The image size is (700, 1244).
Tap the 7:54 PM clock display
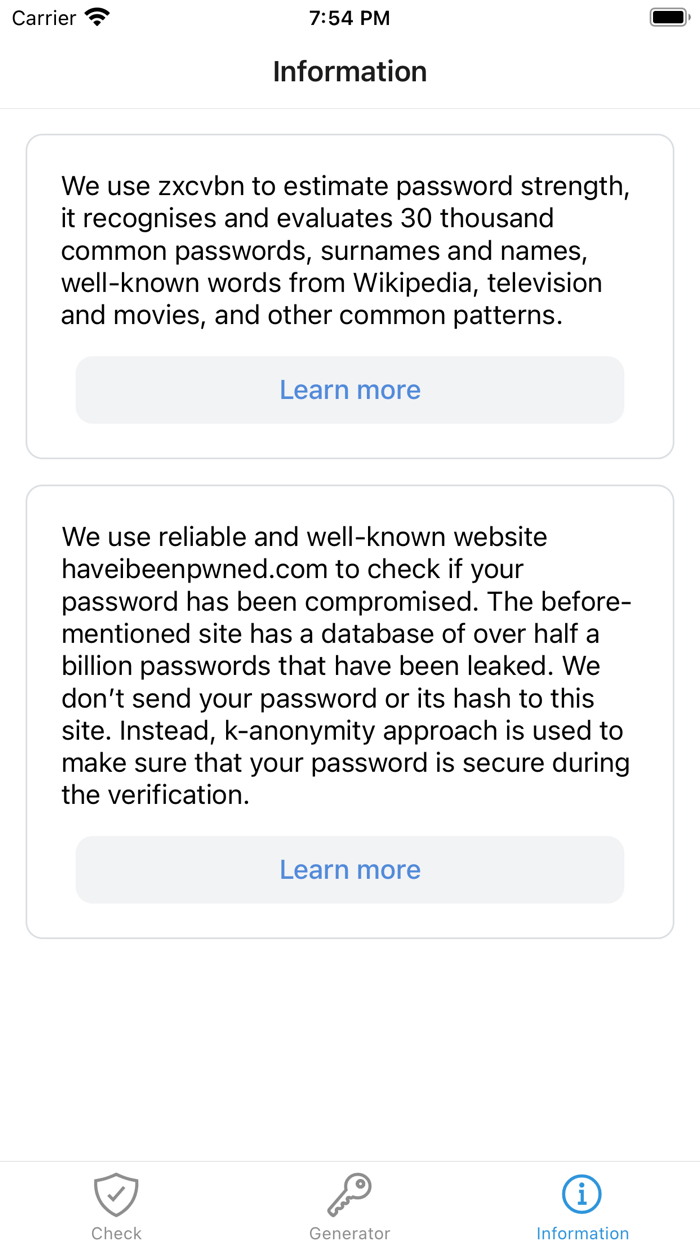[349, 16]
